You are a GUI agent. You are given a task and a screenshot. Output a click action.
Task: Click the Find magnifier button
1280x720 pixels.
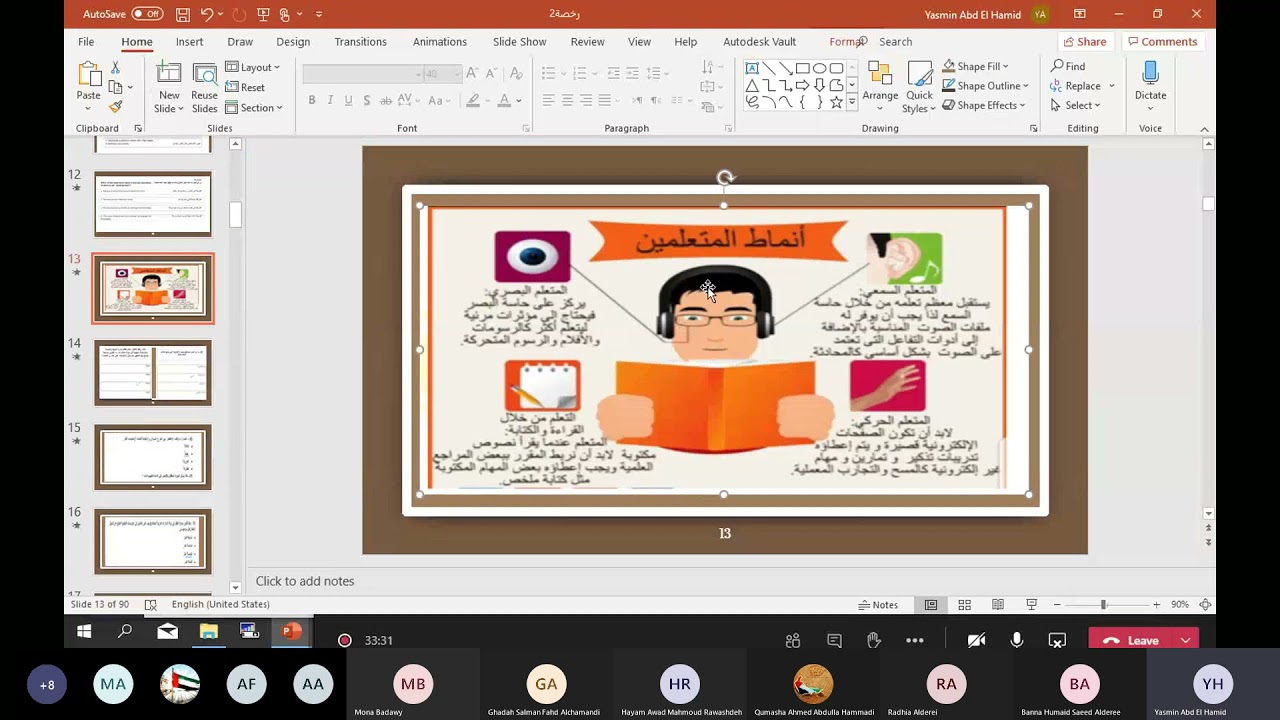[x=1068, y=66]
